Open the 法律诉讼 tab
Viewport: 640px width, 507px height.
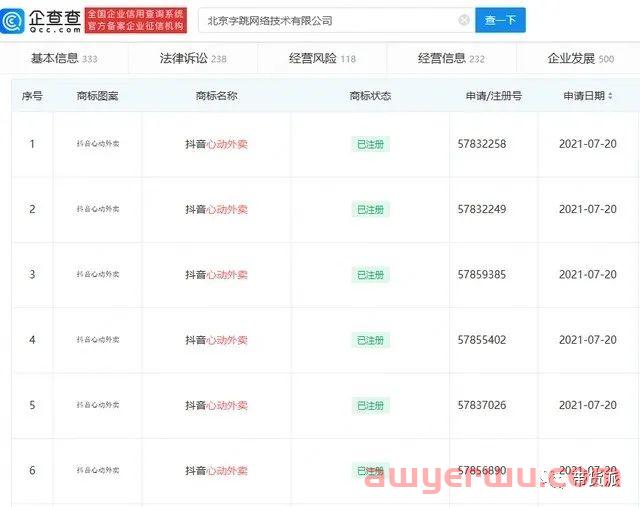tap(193, 58)
